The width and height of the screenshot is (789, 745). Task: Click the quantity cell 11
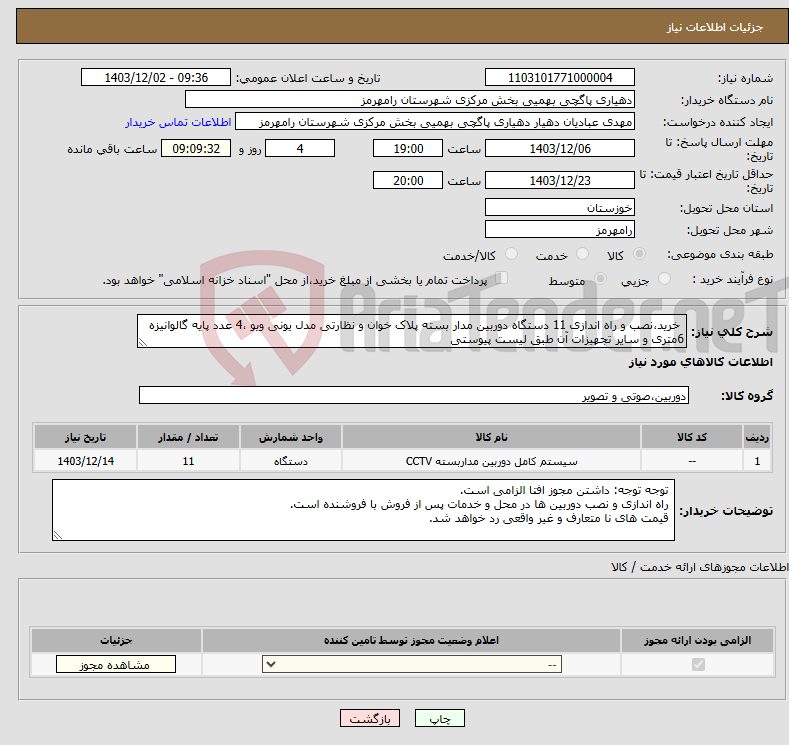(x=188, y=461)
